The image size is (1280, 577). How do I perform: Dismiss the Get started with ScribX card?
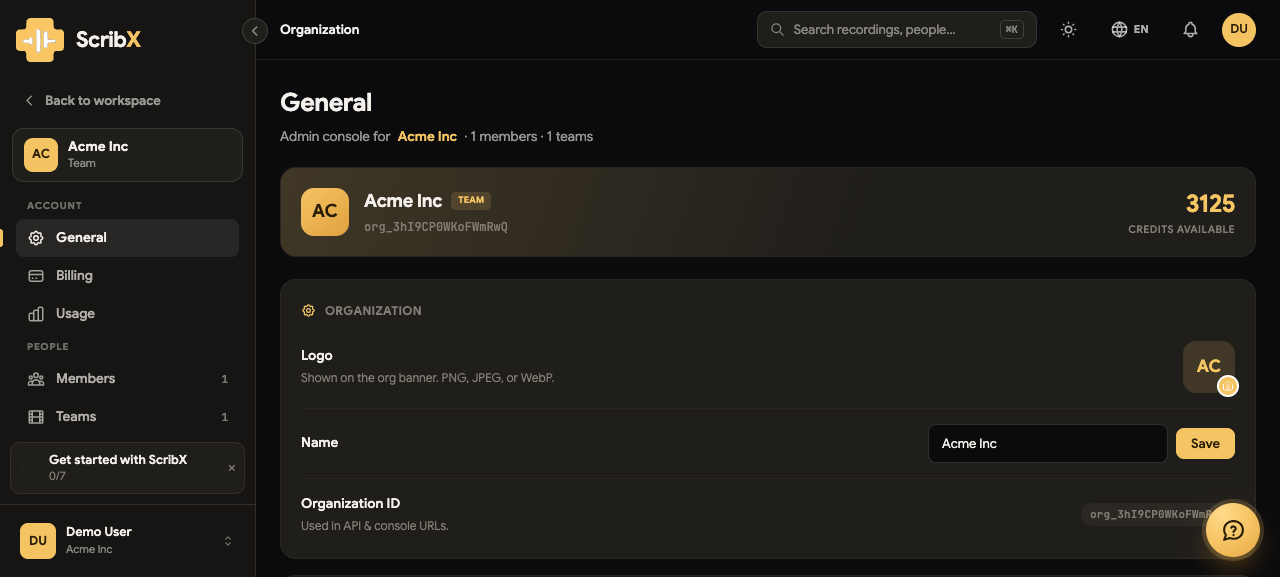(x=232, y=468)
